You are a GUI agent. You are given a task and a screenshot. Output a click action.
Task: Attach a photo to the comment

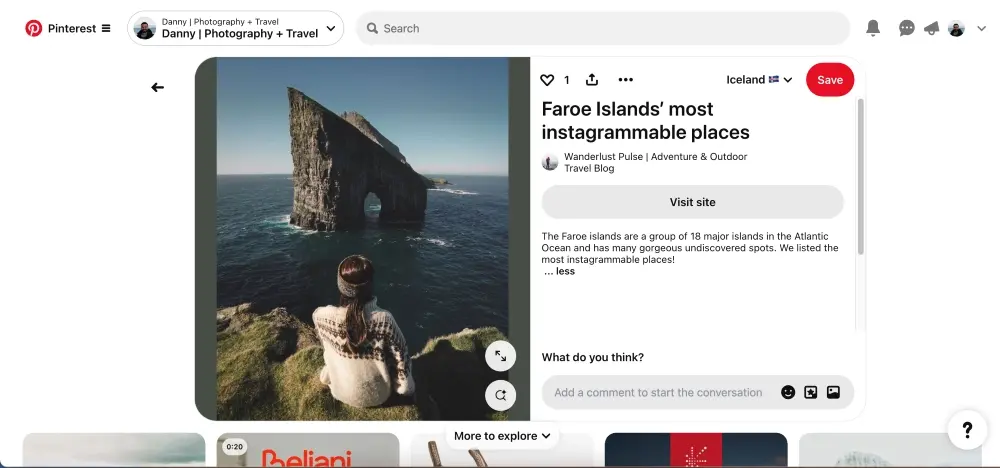point(833,392)
